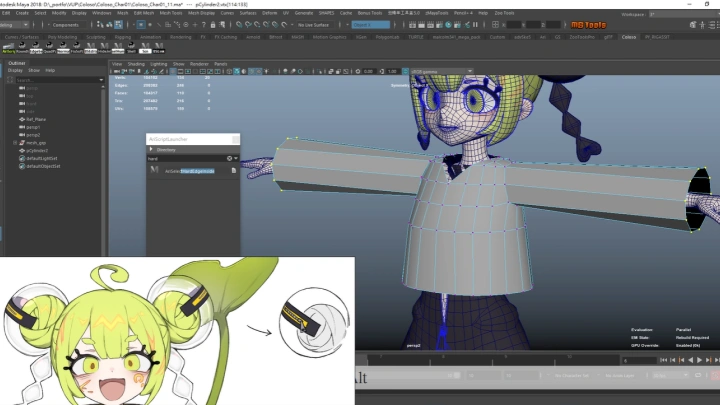Click the pause Viewport 2.0 icon
The width and height of the screenshot is (720, 405).
[475, 25]
